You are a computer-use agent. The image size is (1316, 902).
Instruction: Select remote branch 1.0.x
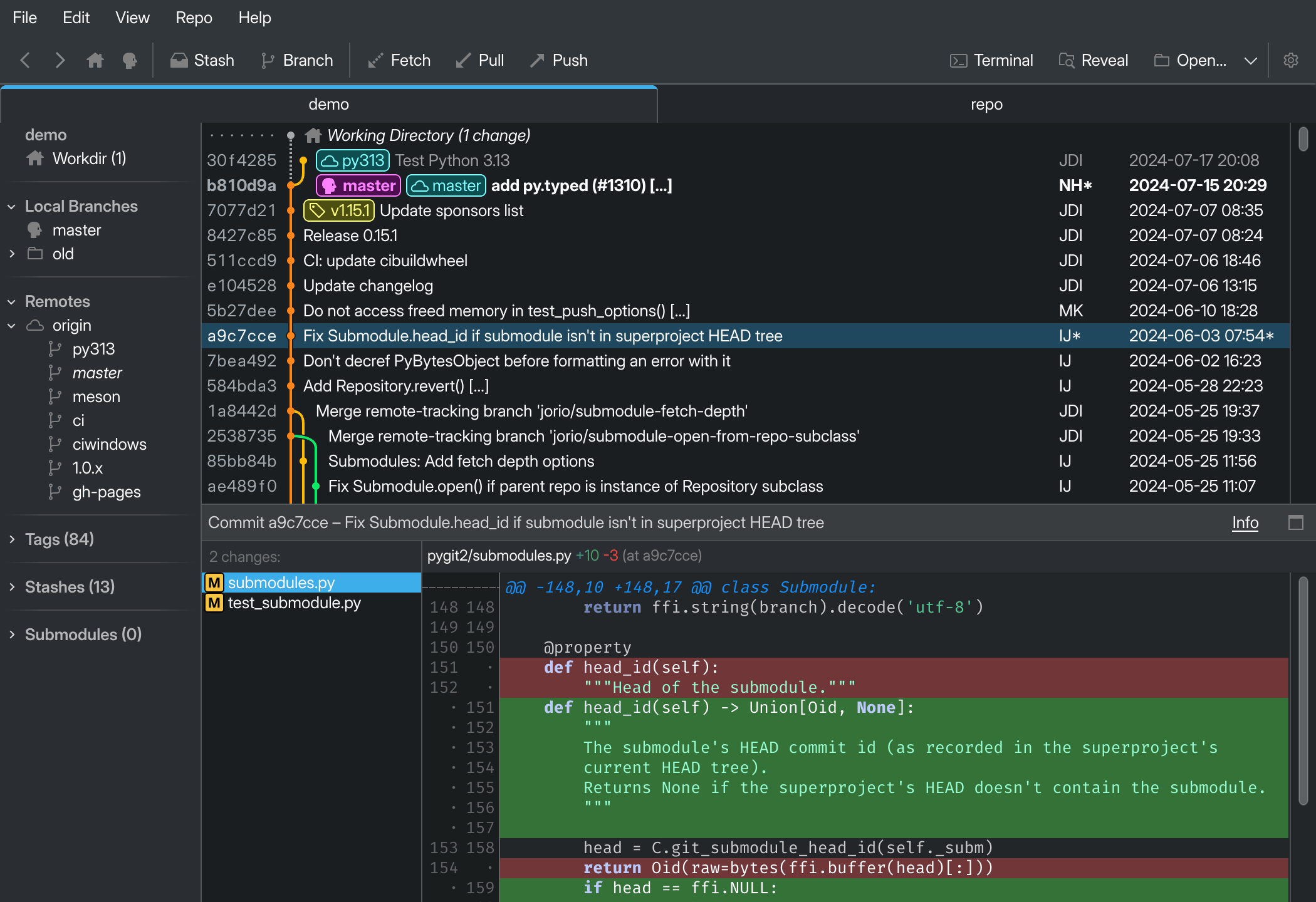tap(100, 468)
